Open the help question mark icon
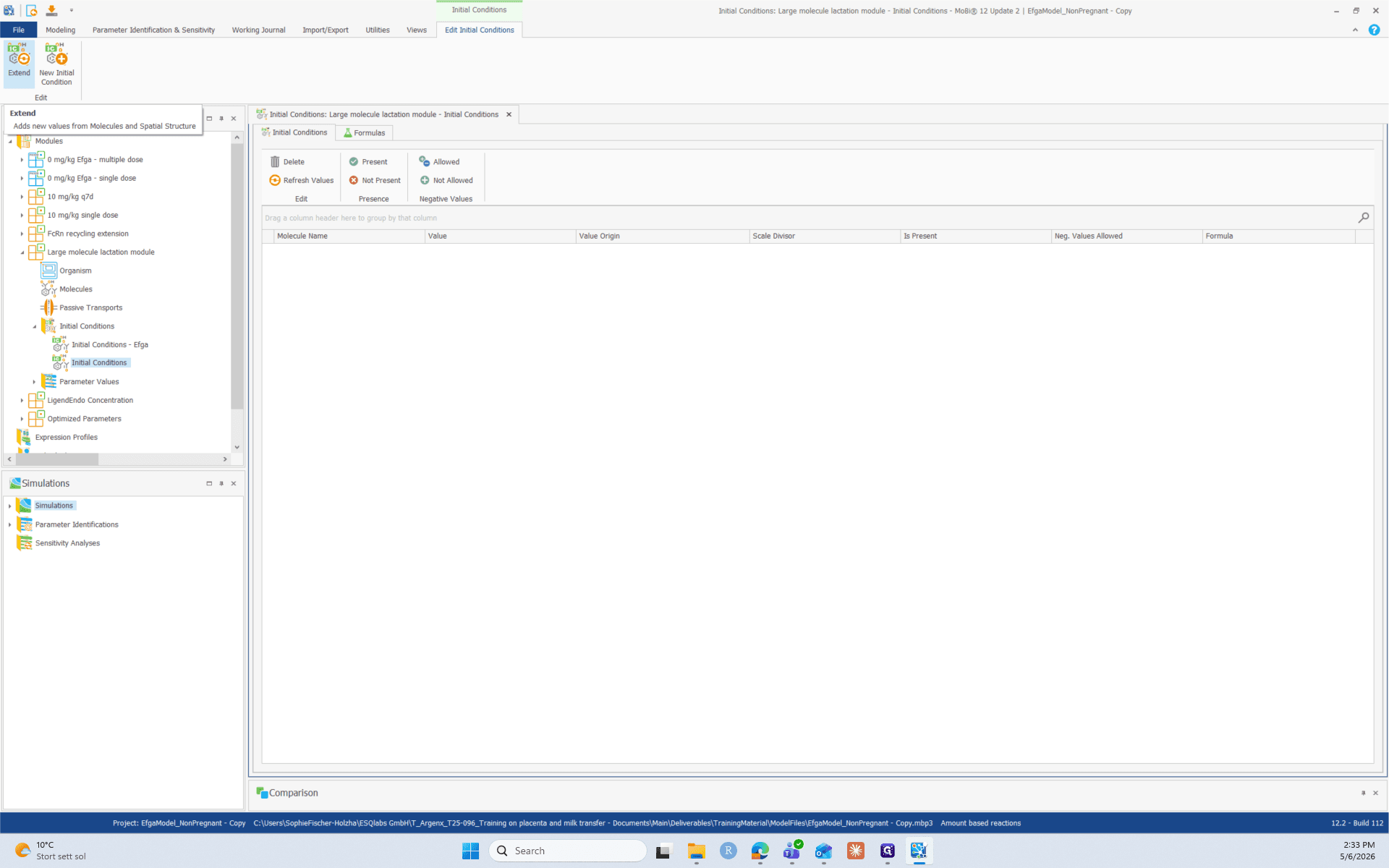 [1374, 30]
